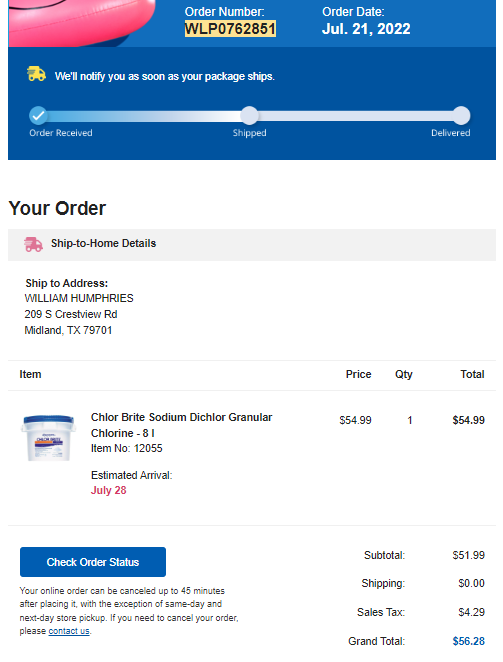Click highlighted order number WLP0762851
The width and height of the screenshot is (503, 662).
point(230,29)
